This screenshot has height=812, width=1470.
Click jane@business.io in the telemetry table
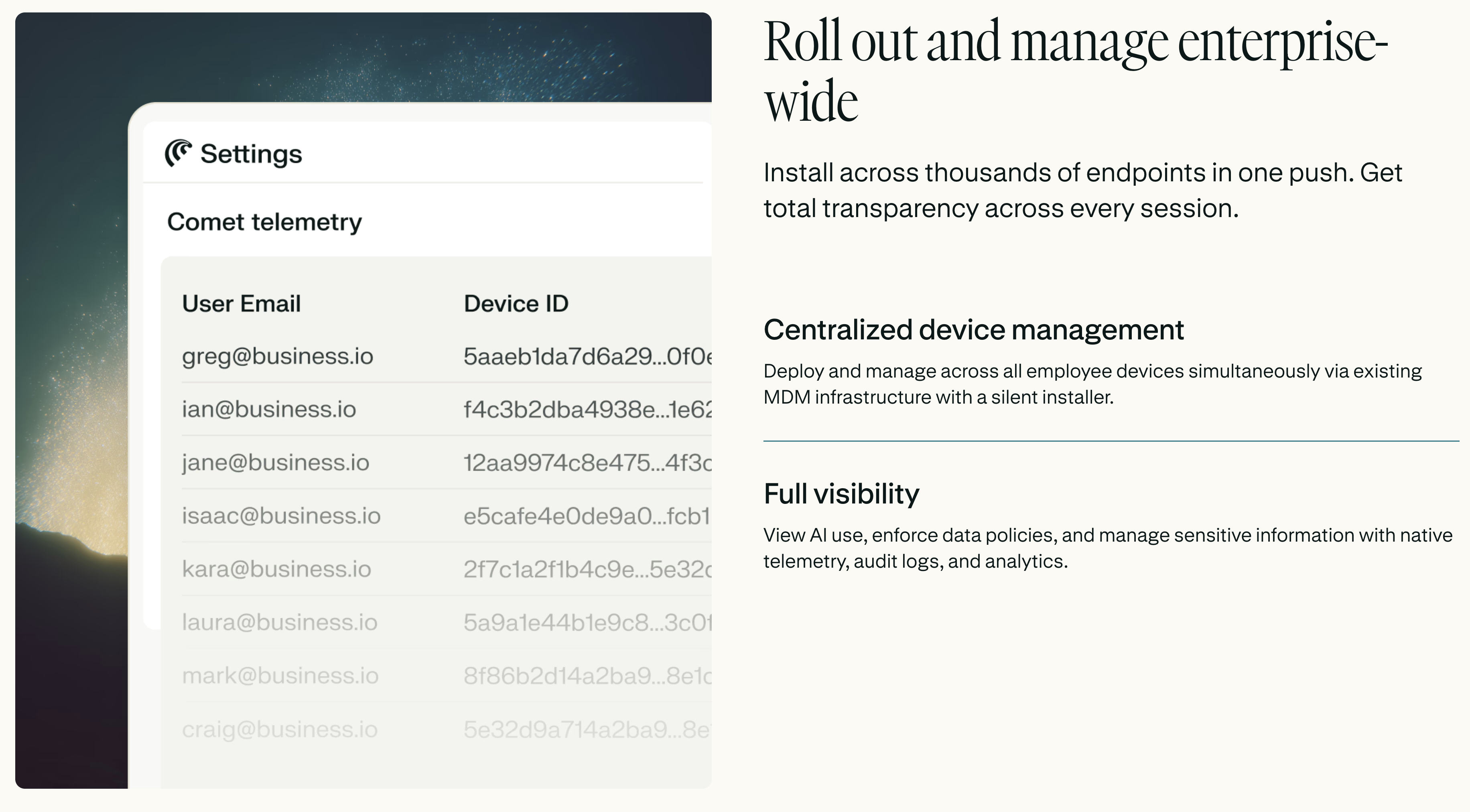pos(276,462)
